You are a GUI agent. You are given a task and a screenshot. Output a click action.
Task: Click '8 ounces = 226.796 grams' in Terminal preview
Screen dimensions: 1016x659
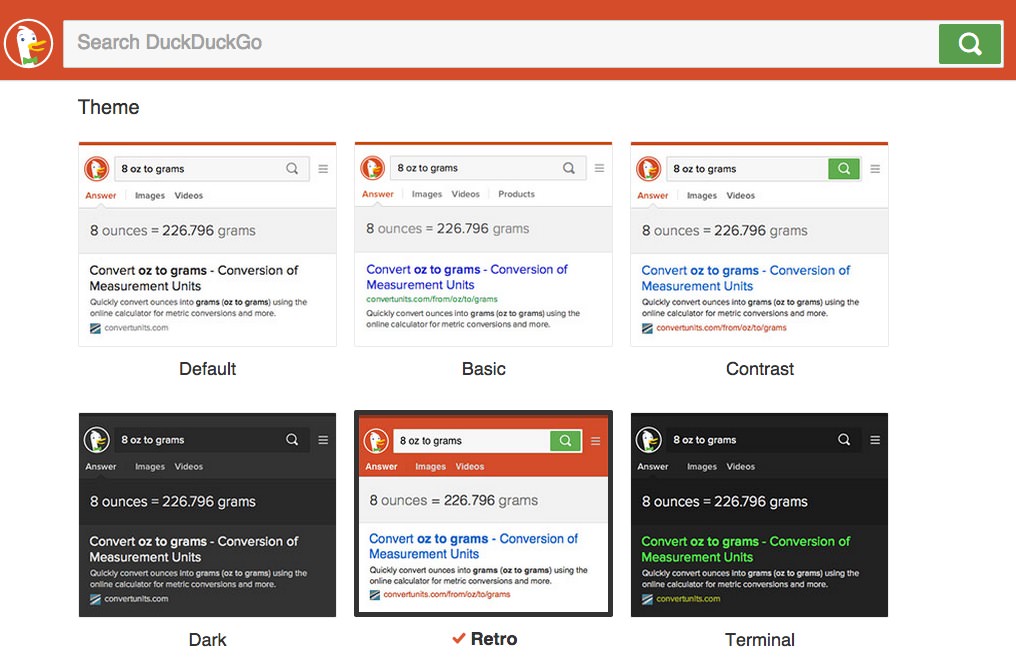click(724, 502)
